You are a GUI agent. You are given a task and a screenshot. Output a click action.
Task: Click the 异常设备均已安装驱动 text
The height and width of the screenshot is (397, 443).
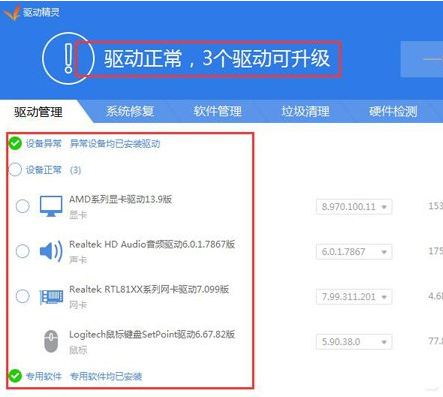point(115,144)
